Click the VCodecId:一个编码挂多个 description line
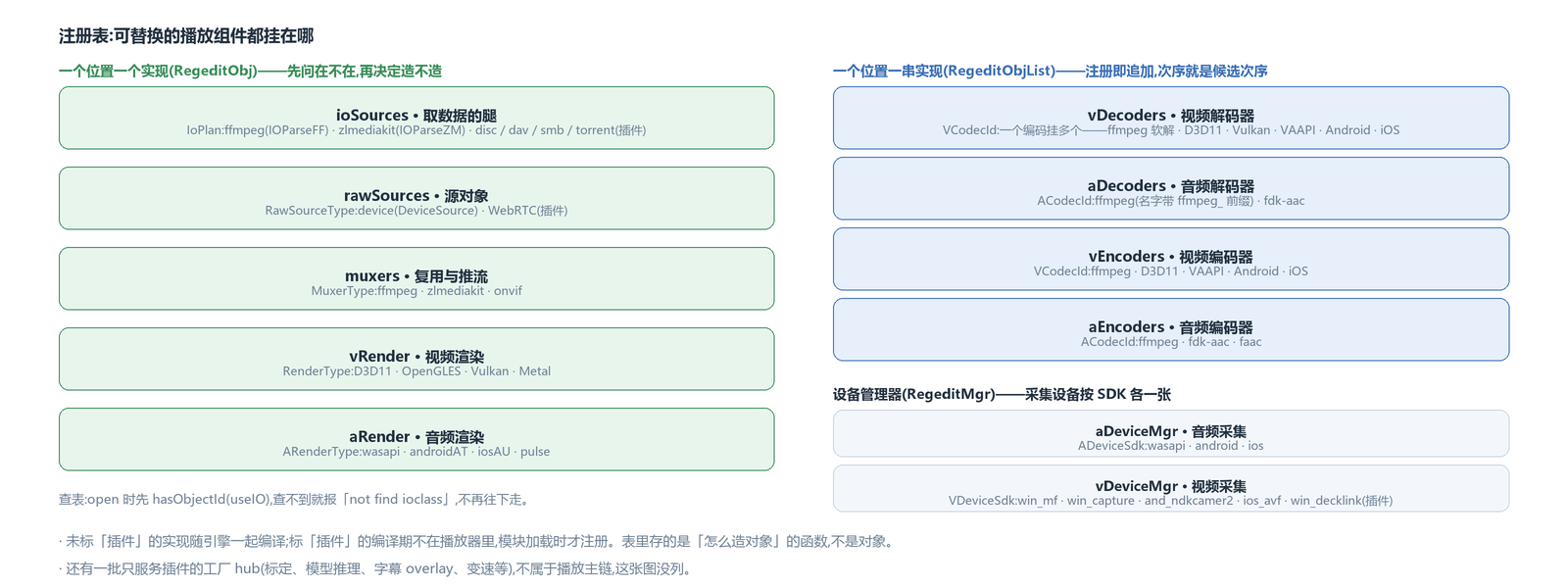Image resolution: width=1568 pixels, height=588 pixels. pos(1171,130)
